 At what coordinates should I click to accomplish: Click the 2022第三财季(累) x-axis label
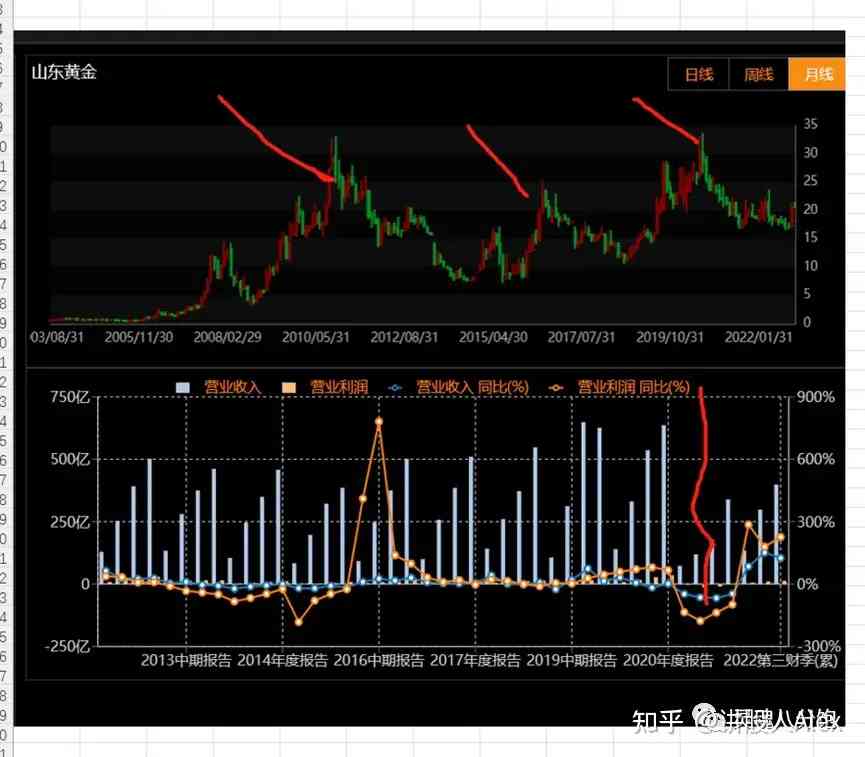tap(780, 660)
